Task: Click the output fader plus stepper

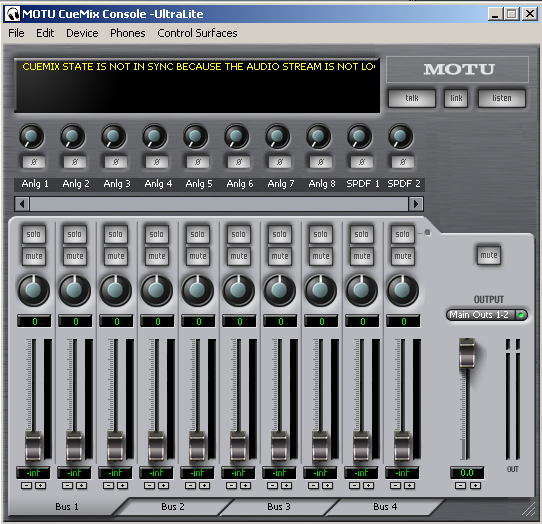Action: (x=475, y=486)
